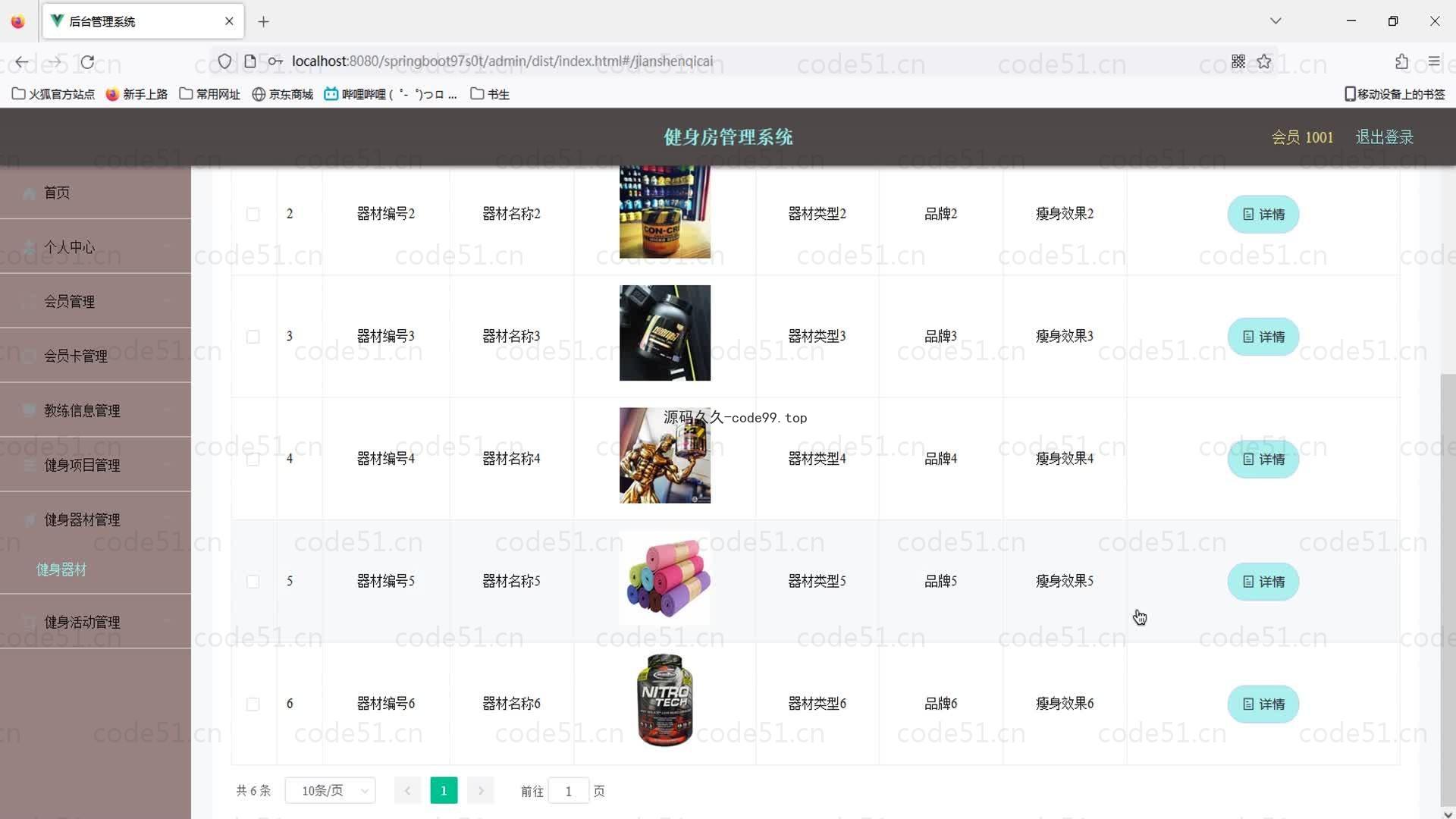The height and width of the screenshot is (819, 1456).
Task: Click the 瘦身效果6 cell
Action: tap(1065, 704)
